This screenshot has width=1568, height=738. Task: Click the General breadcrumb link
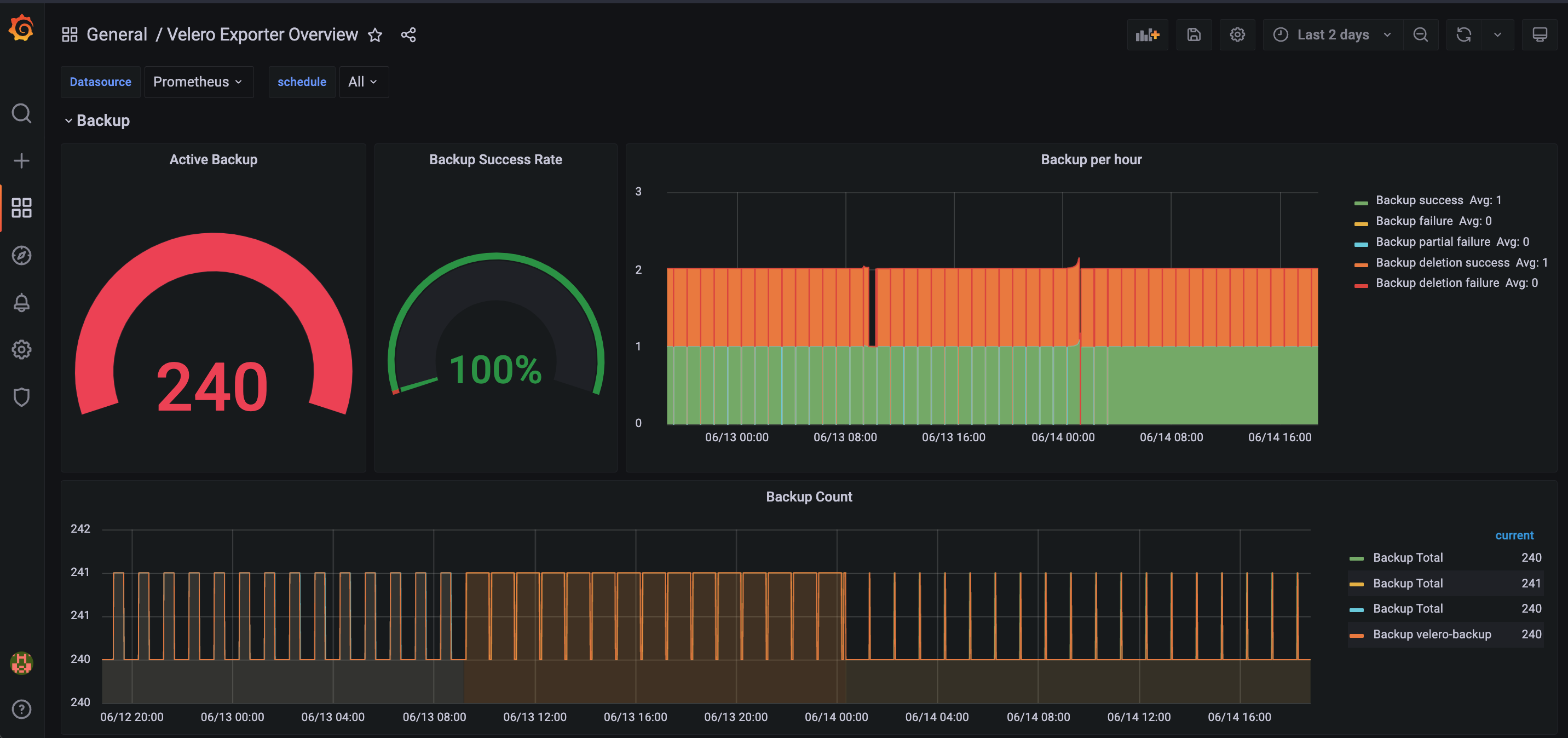pyautogui.click(x=116, y=34)
